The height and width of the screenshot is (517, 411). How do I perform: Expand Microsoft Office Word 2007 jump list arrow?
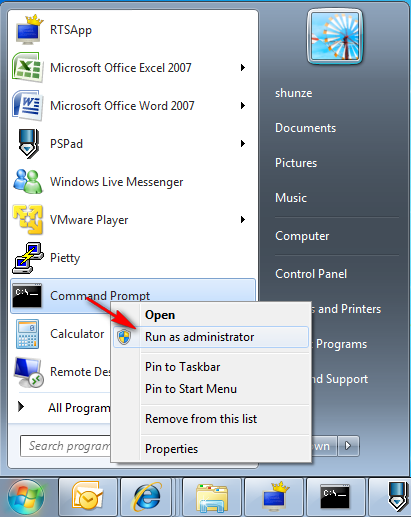(243, 106)
